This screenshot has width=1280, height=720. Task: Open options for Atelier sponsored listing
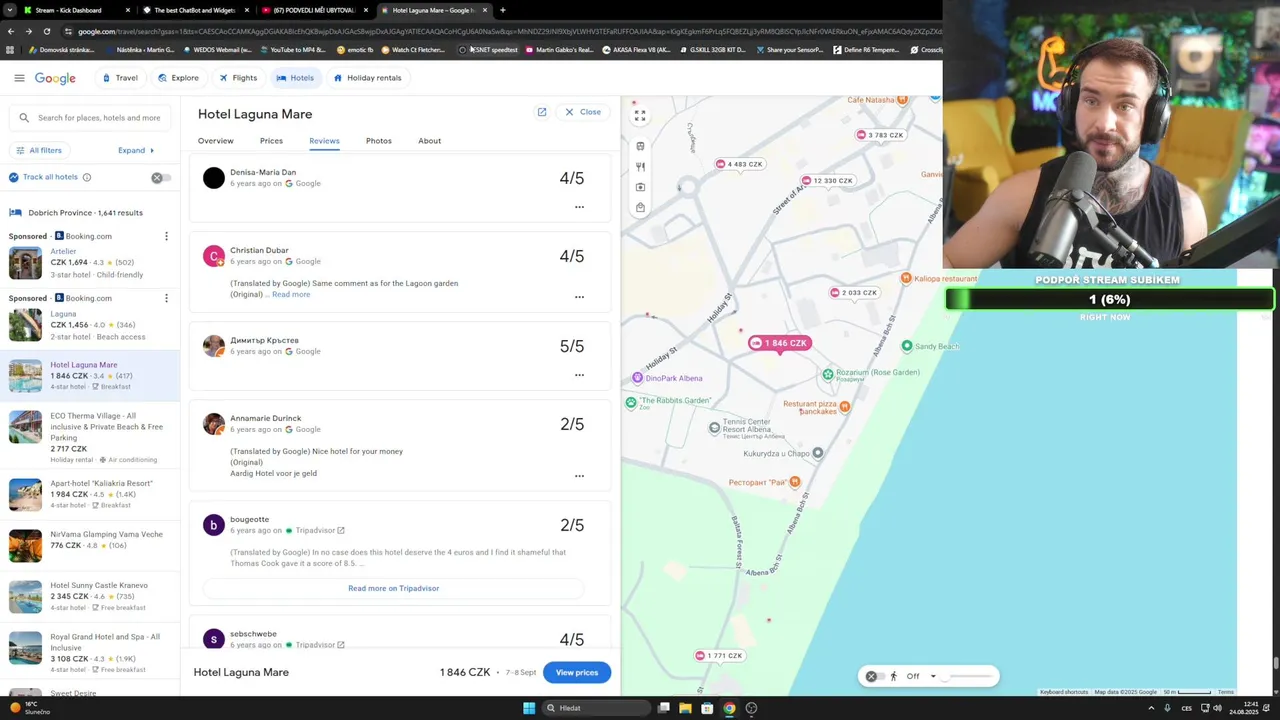click(x=166, y=236)
